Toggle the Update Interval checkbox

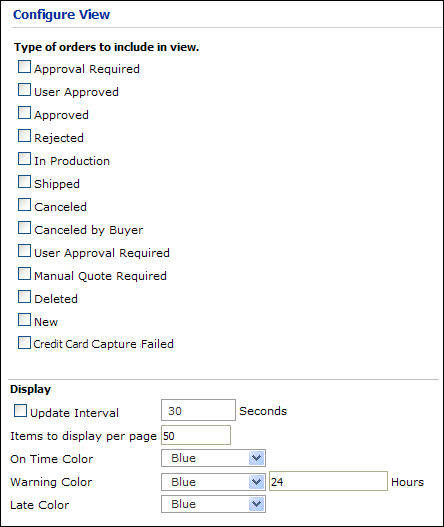20,411
